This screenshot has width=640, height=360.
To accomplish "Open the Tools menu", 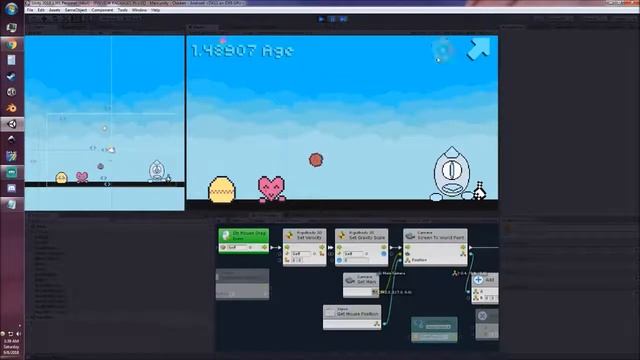I will [122, 10].
